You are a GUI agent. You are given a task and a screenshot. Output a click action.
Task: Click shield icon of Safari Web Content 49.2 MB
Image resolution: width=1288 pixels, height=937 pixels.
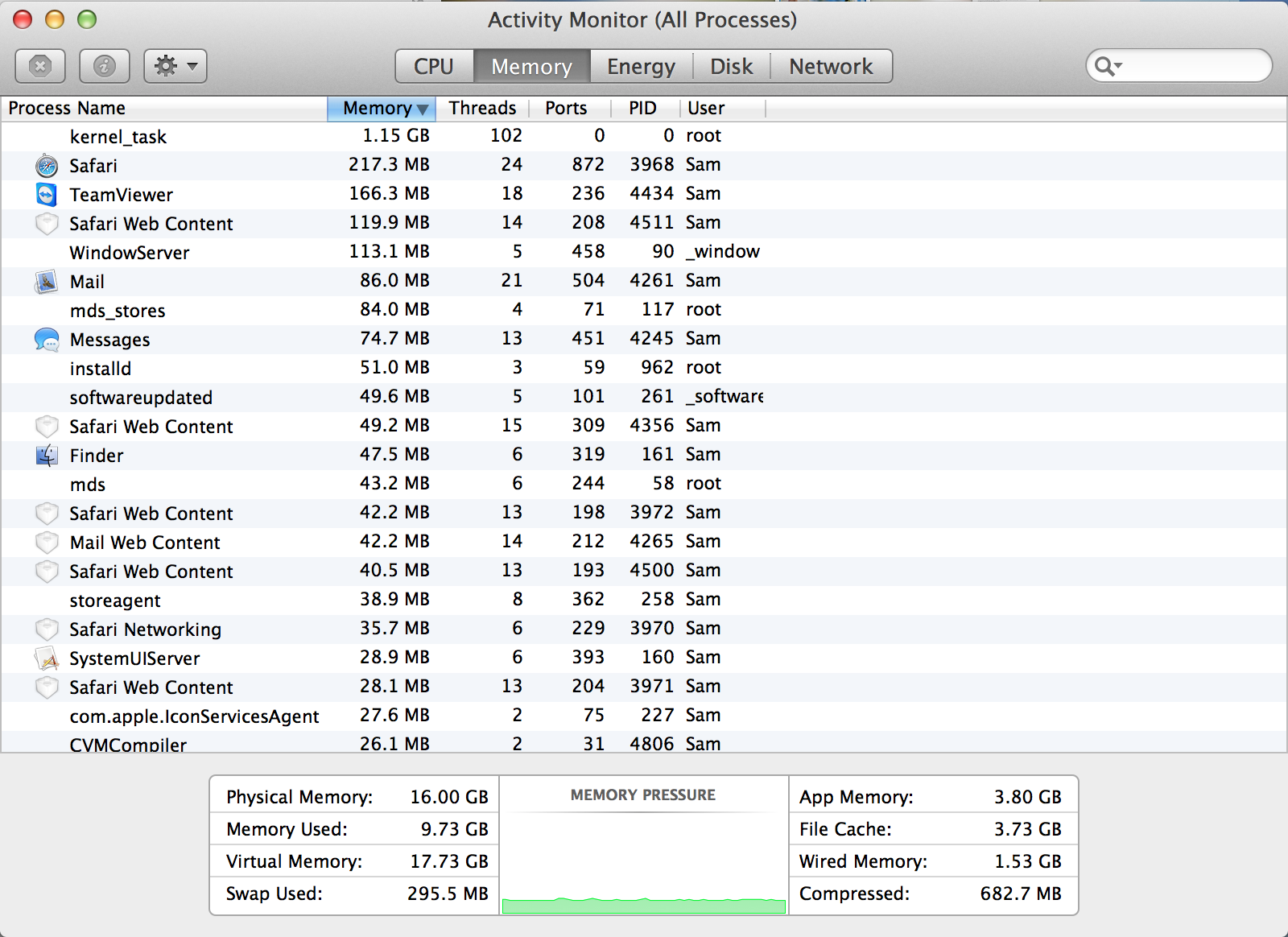point(47,427)
